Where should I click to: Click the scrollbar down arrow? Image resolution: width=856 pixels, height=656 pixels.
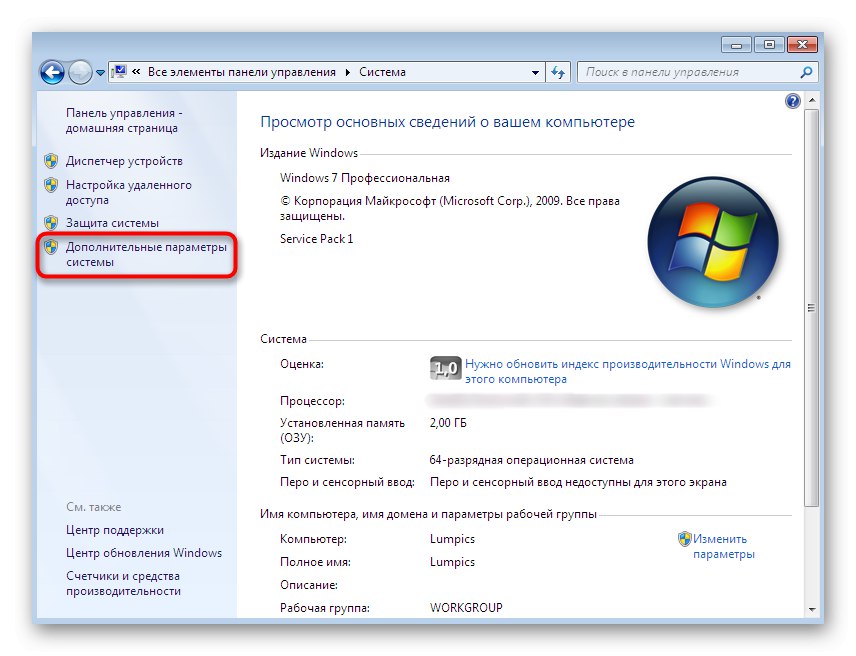(x=812, y=610)
